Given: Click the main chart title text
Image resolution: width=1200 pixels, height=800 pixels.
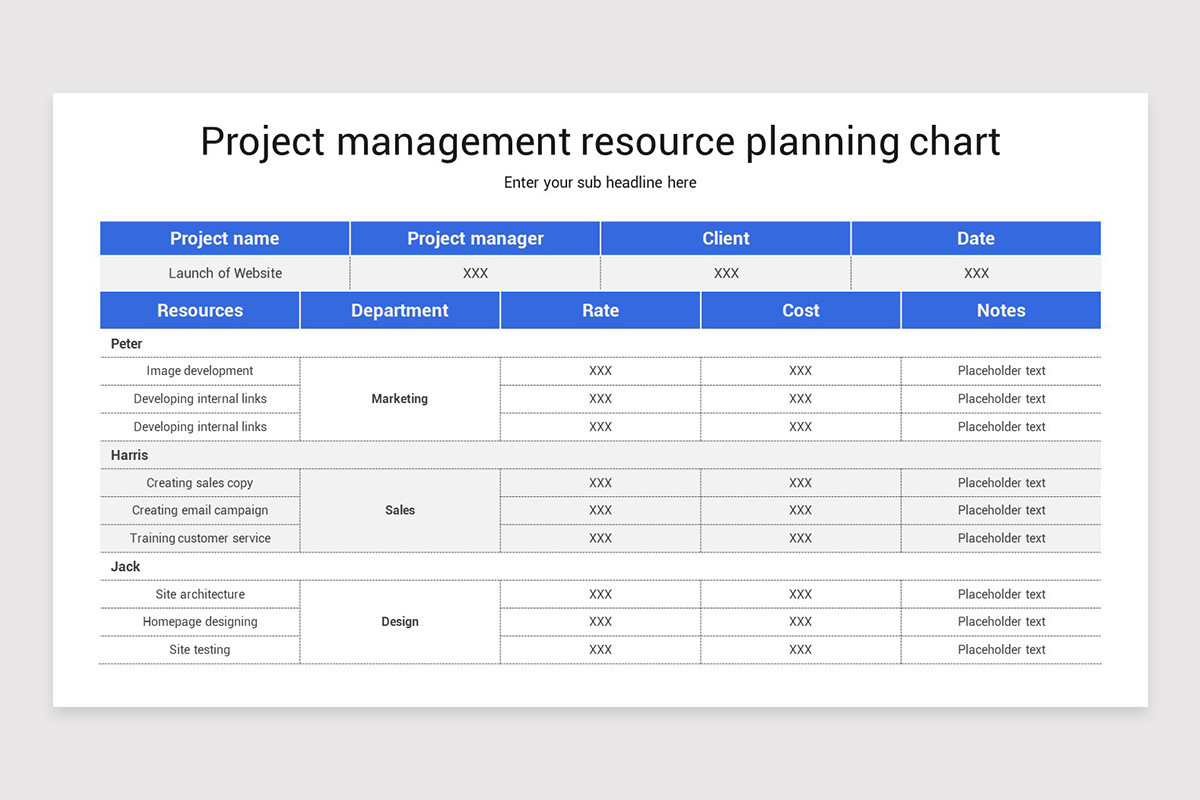Looking at the screenshot, I should (600, 141).
